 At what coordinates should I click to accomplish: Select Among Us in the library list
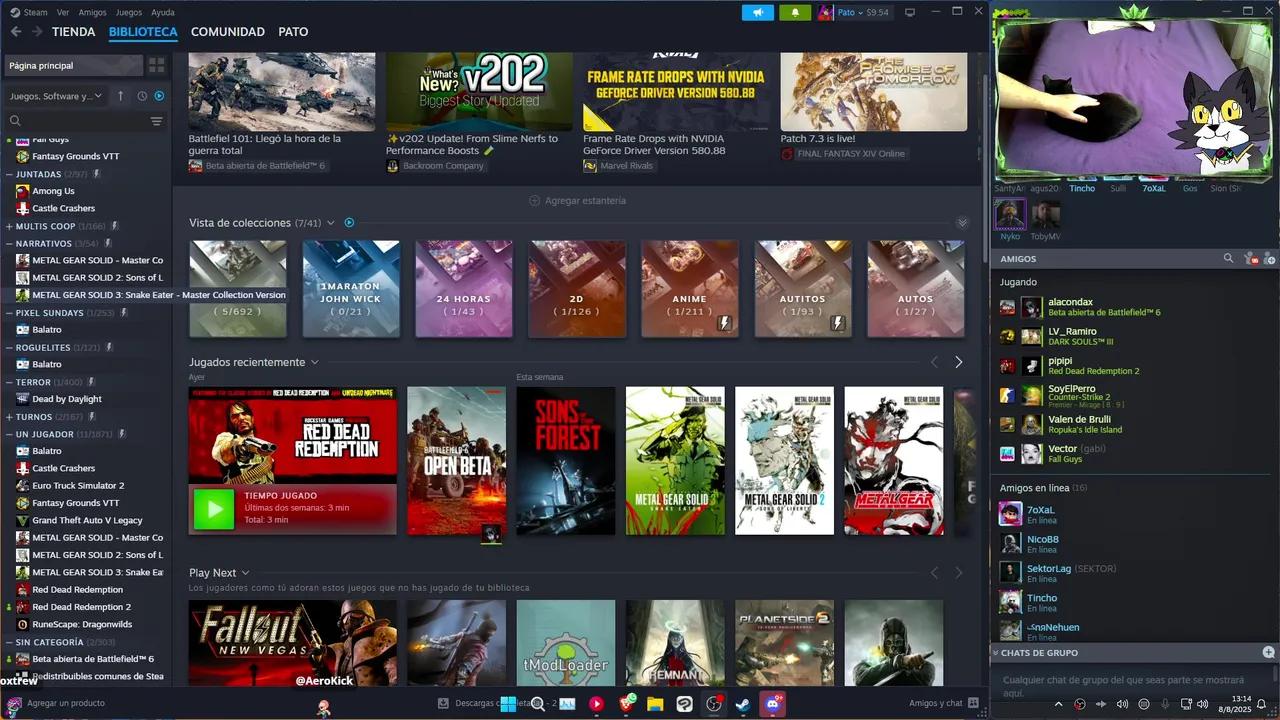(x=53, y=191)
